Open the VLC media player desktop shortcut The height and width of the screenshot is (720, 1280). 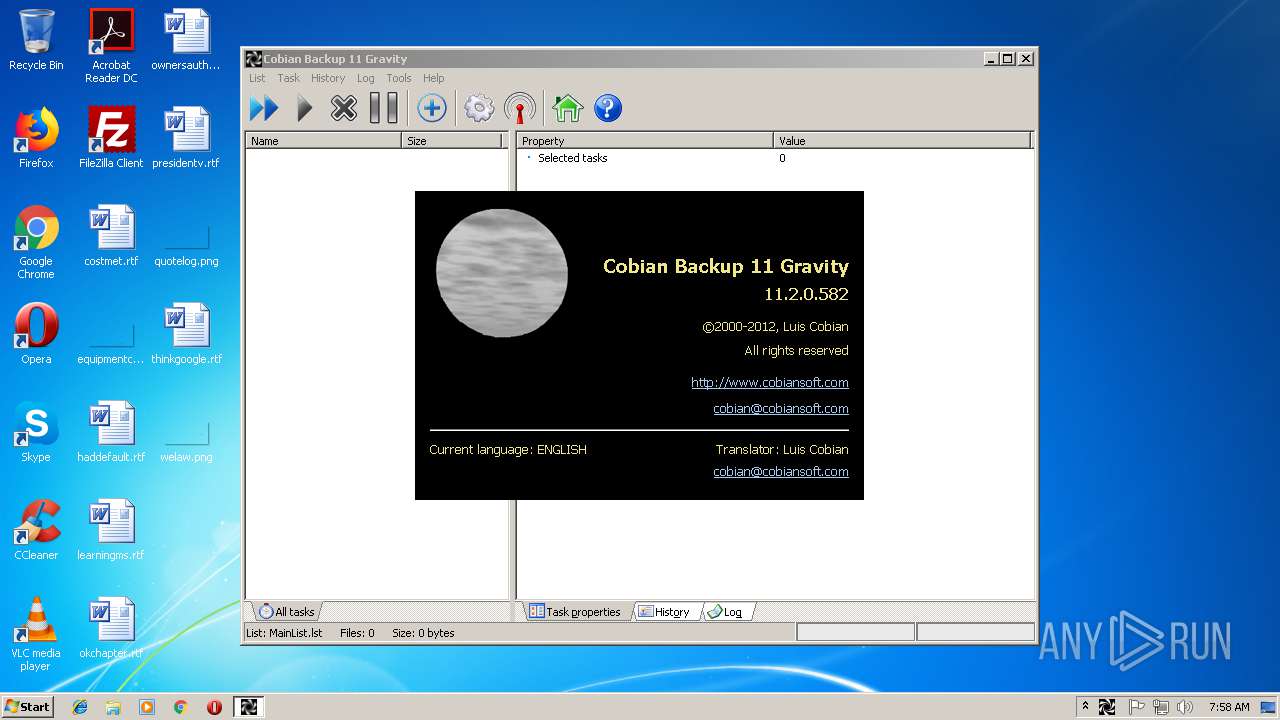[x=36, y=634]
